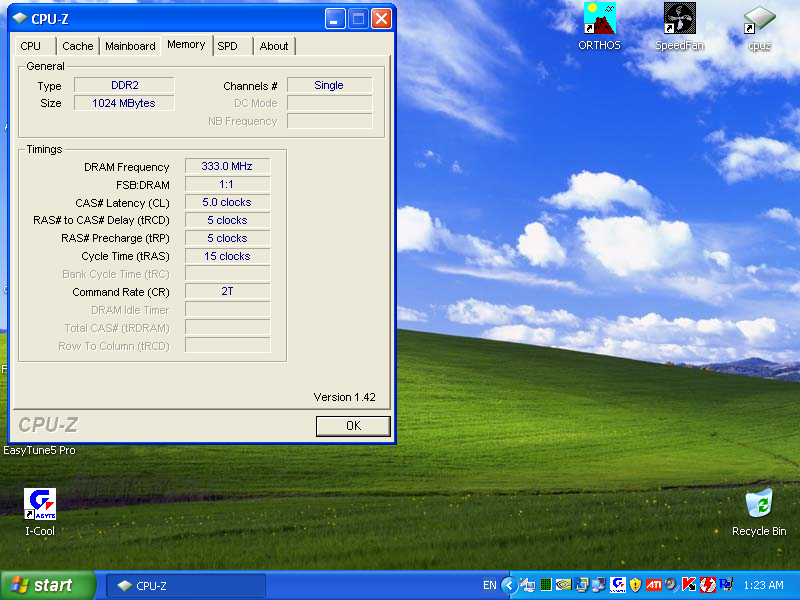Screen dimensions: 800x600
Task: Open the Recycle Bin
Action: pyautogui.click(x=759, y=503)
